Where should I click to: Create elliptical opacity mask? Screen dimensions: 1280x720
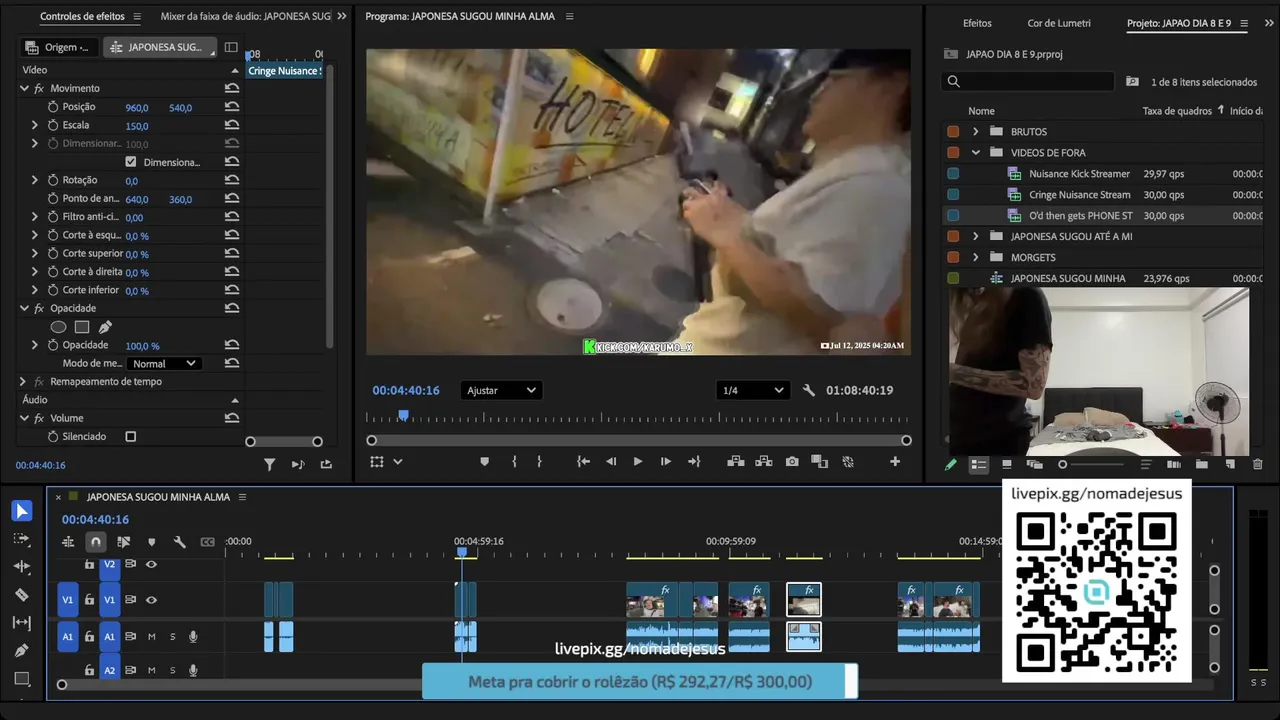click(x=59, y=327)
